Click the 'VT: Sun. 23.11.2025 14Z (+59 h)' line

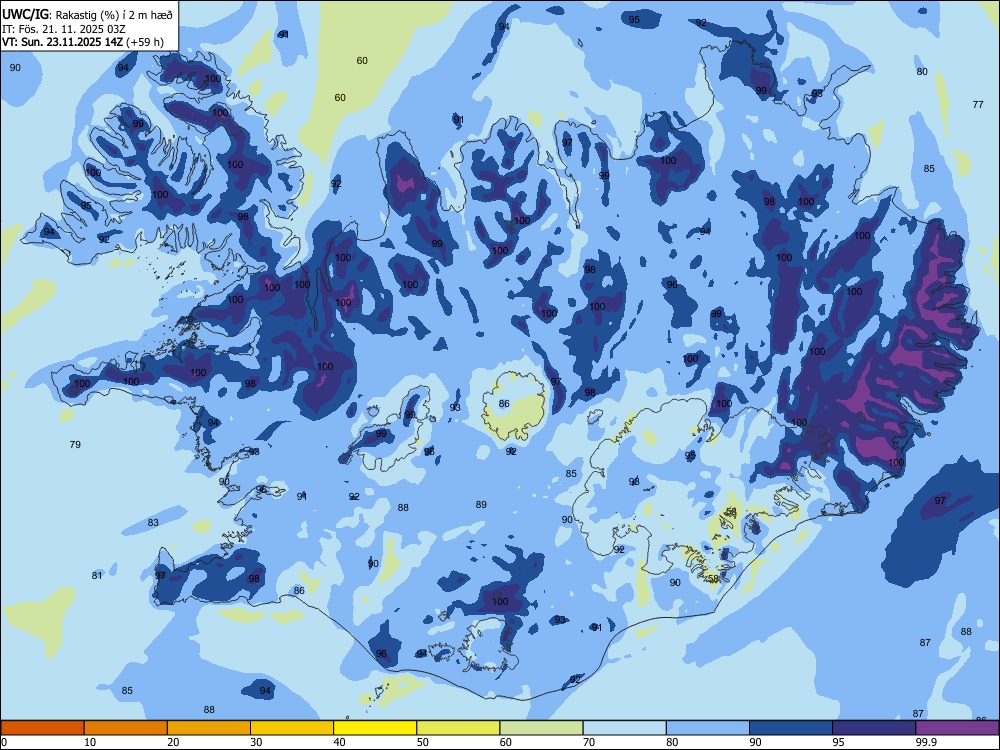point(83,42)
